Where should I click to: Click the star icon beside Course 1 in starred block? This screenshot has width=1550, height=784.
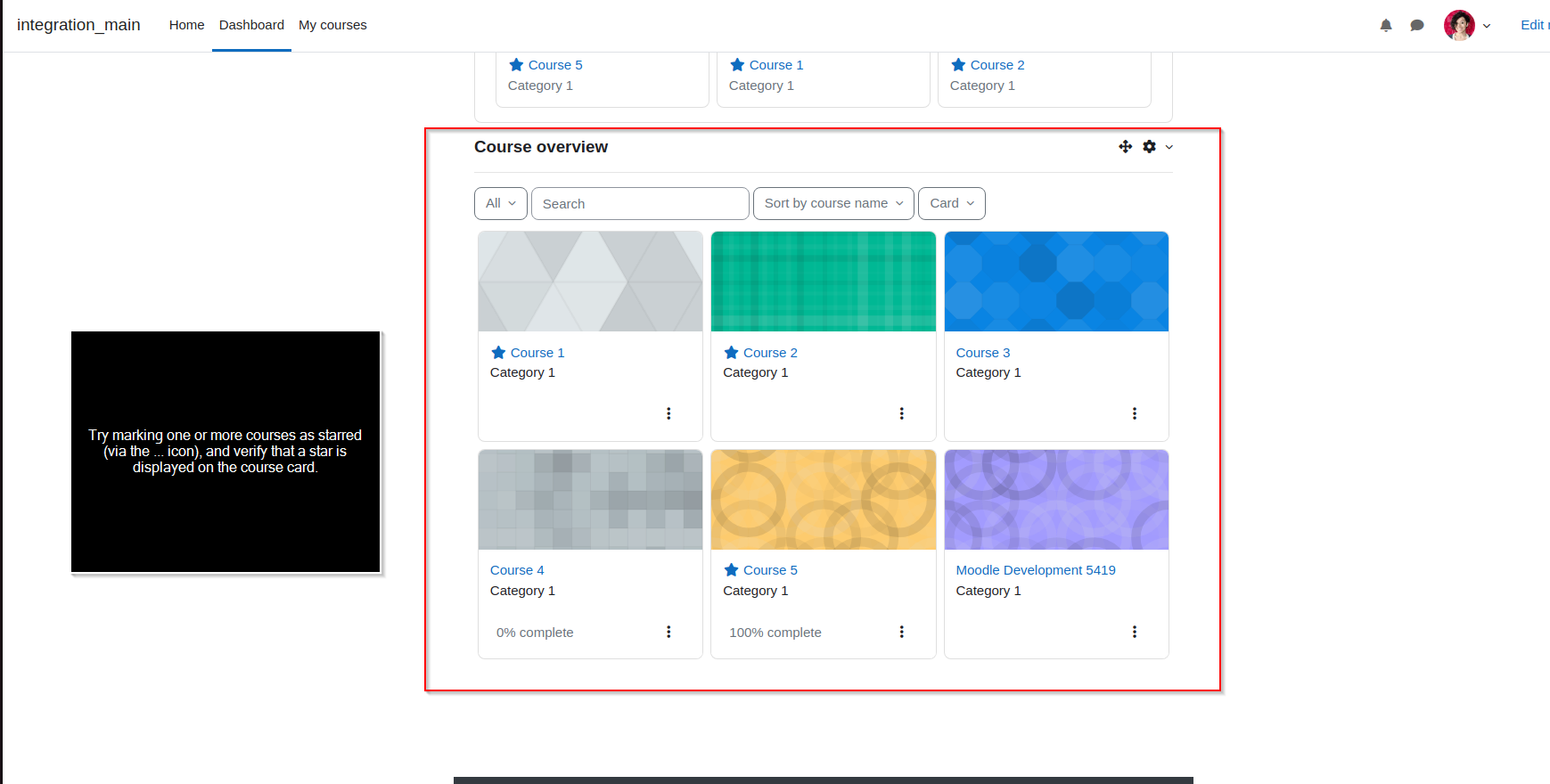[737, 64]
